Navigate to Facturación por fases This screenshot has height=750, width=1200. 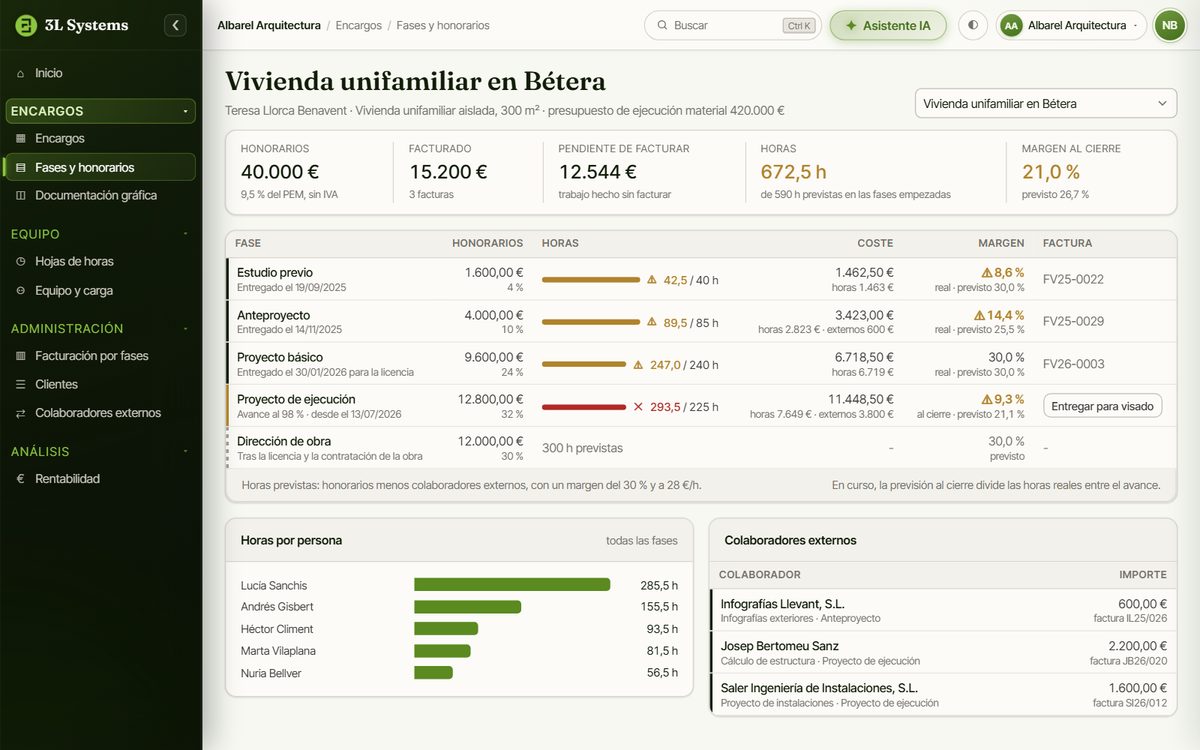click(x=100, y=355)
